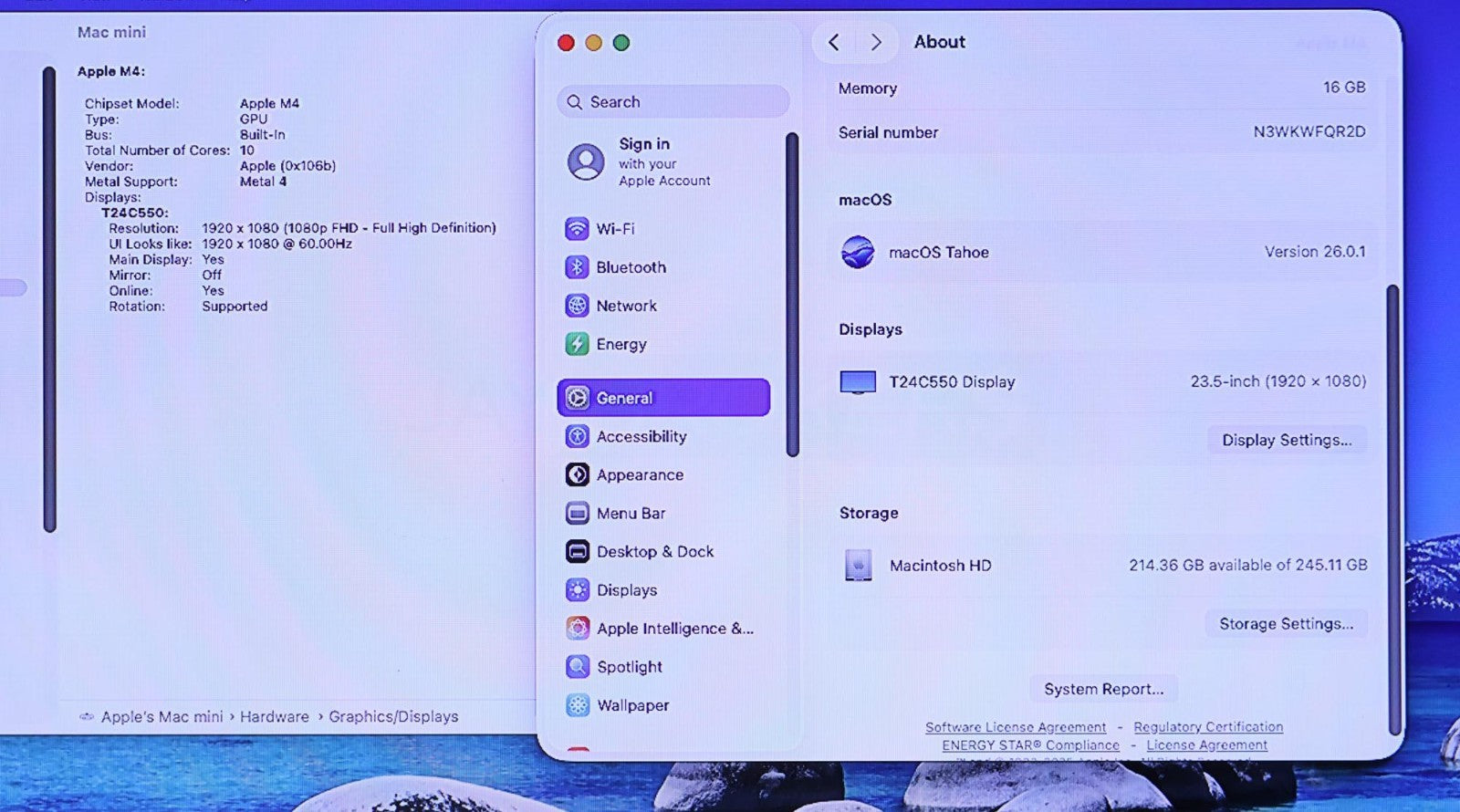This screenshot has height=812, width=1460.
Task: Open System Report
Action: tap(1103, 689)
